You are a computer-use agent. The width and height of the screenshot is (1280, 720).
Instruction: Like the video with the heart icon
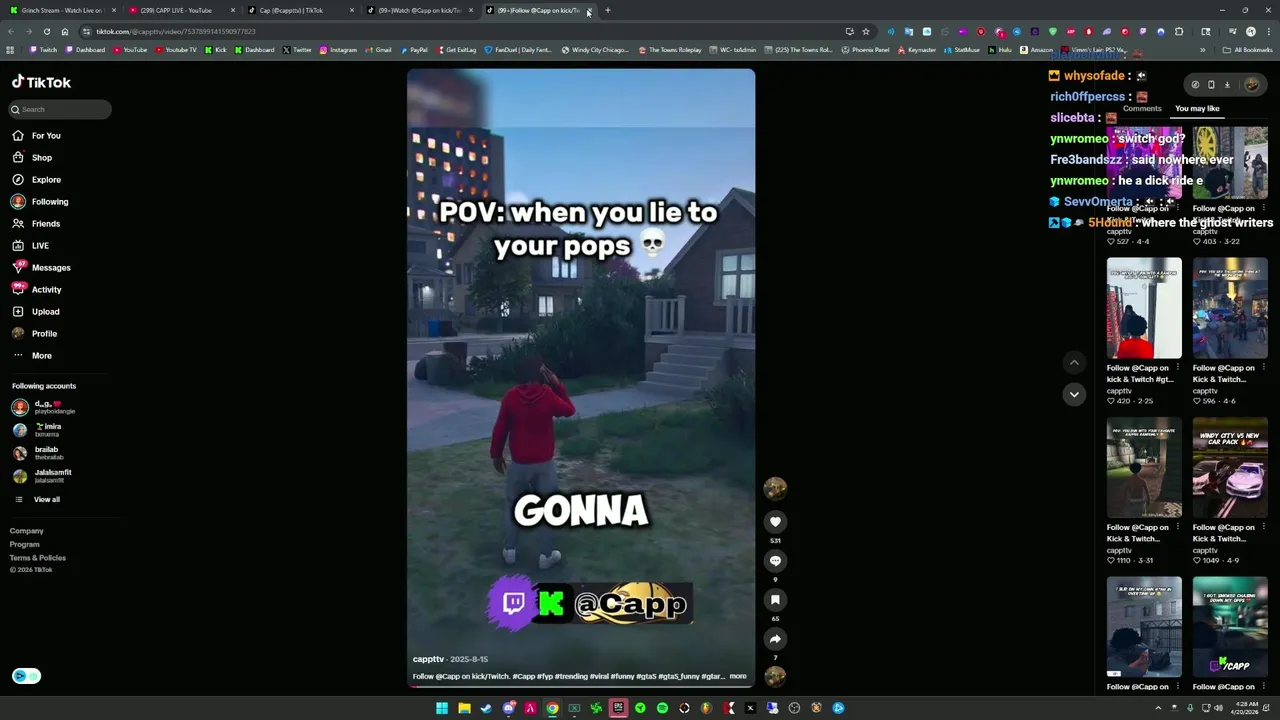(x=775, y=522)
